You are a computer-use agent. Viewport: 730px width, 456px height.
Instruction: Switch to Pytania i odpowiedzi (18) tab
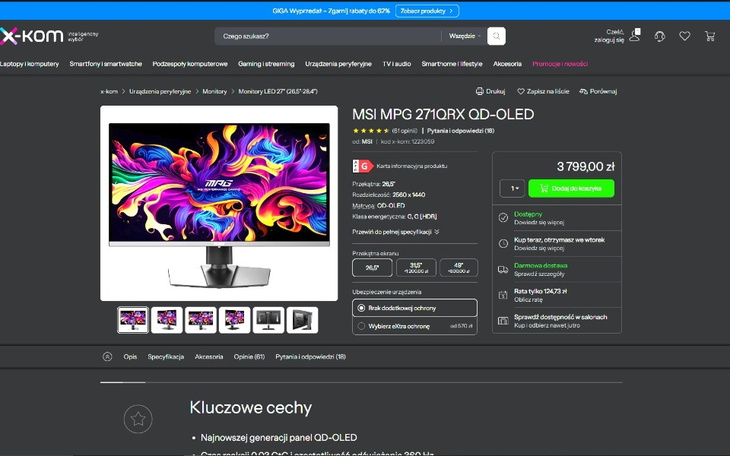(311, 357)
